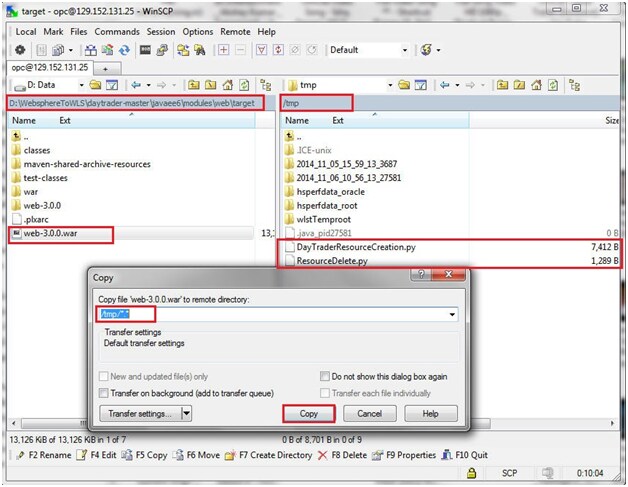Click the lock icon in status bar

(x=472, y=473)
